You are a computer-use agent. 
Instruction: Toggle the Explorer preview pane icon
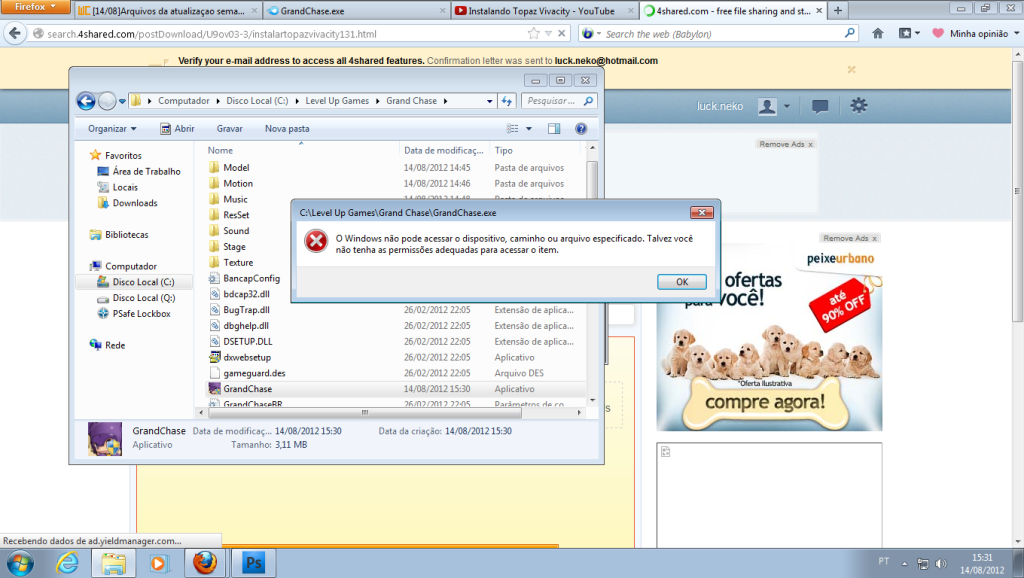pyautogui.click(x=554, y=129)
